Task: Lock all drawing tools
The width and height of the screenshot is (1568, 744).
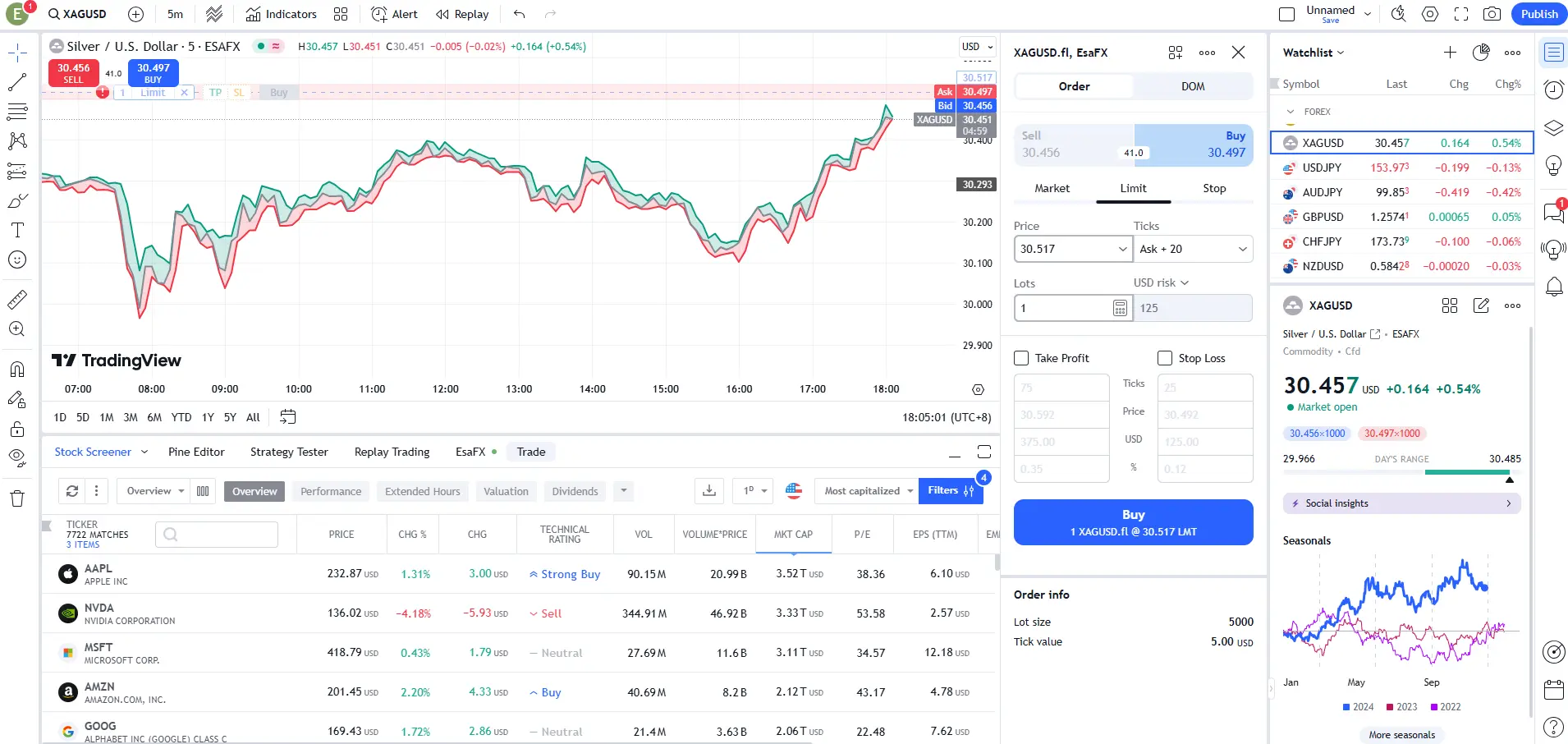Action: 17,429
